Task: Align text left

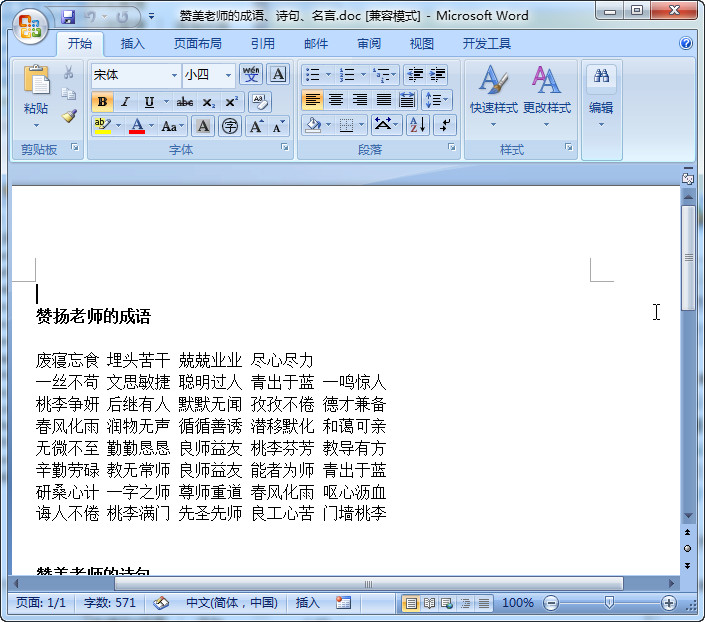Action: (x=312, y=99)
